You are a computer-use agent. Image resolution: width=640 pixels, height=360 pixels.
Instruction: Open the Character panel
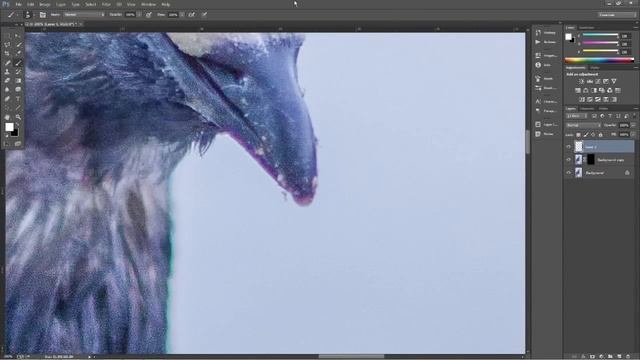(547, 101)
